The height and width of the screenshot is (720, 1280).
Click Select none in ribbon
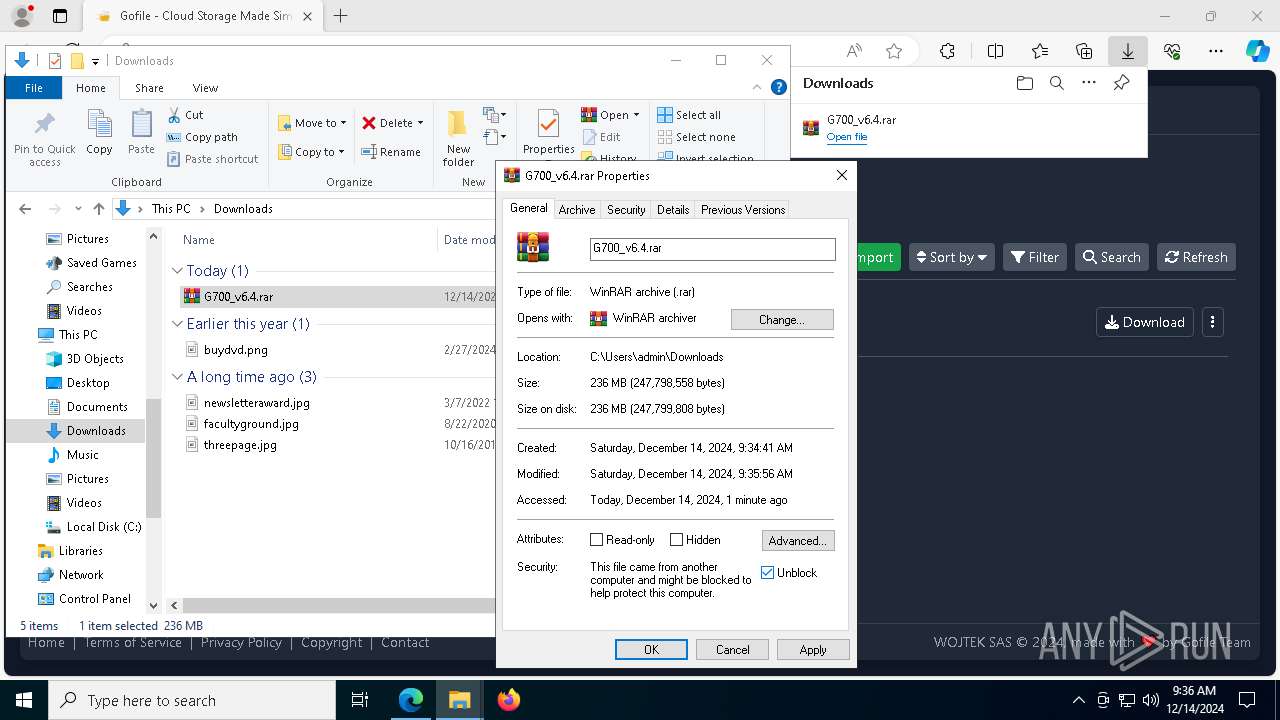pos(696,137)
